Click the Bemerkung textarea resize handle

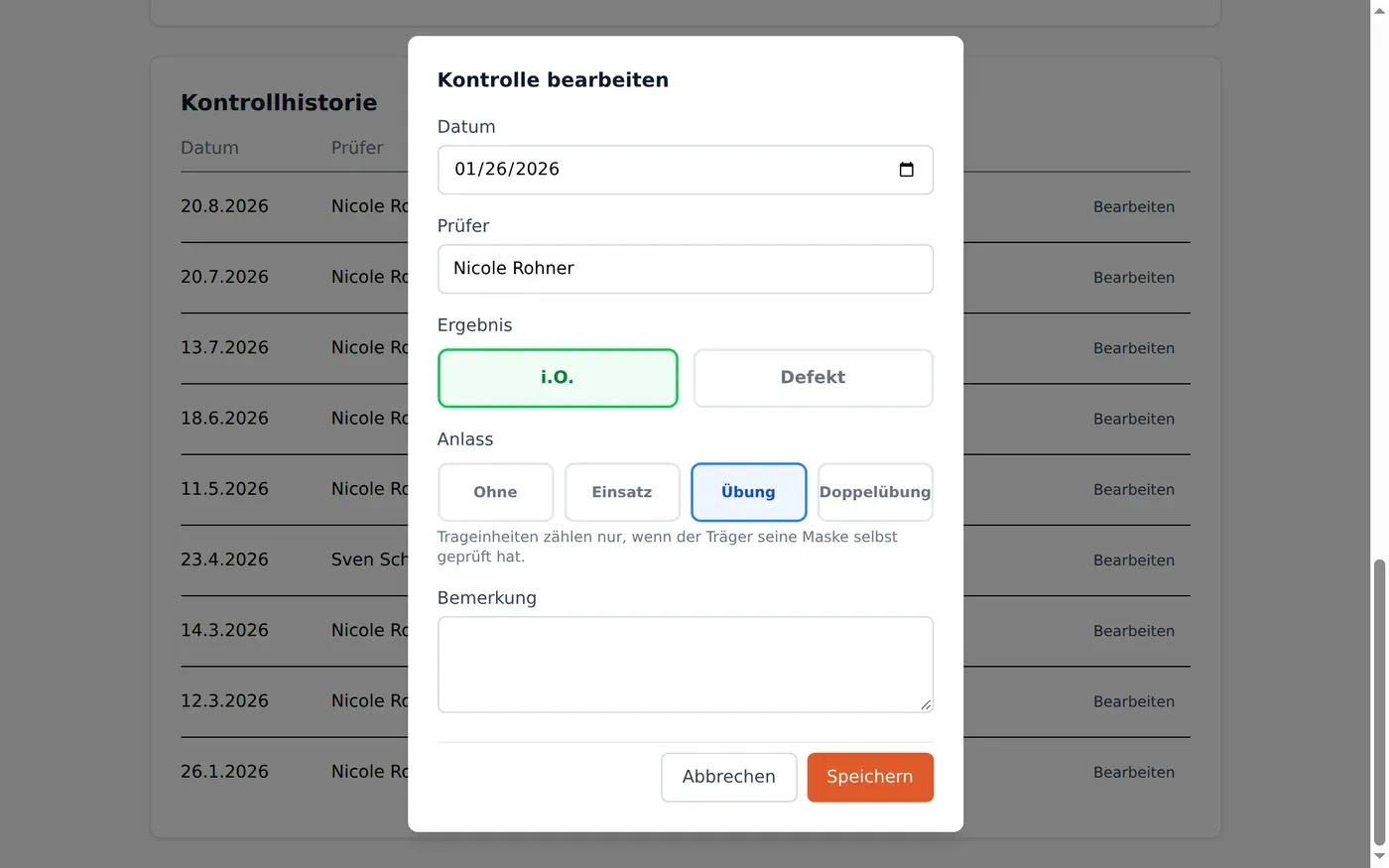click(x=926, y=704)
